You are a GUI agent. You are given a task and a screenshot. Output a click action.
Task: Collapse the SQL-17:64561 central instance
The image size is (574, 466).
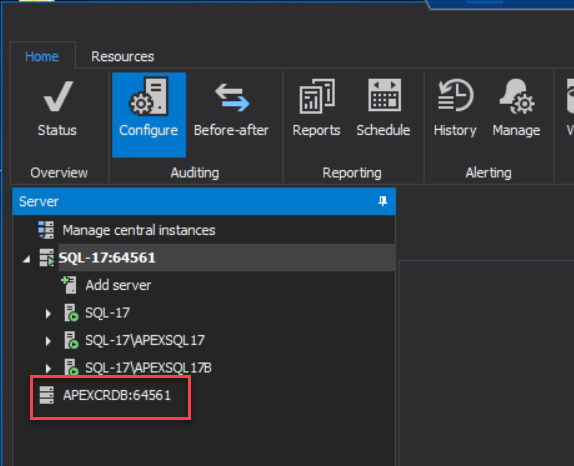(x=26, y=259)
